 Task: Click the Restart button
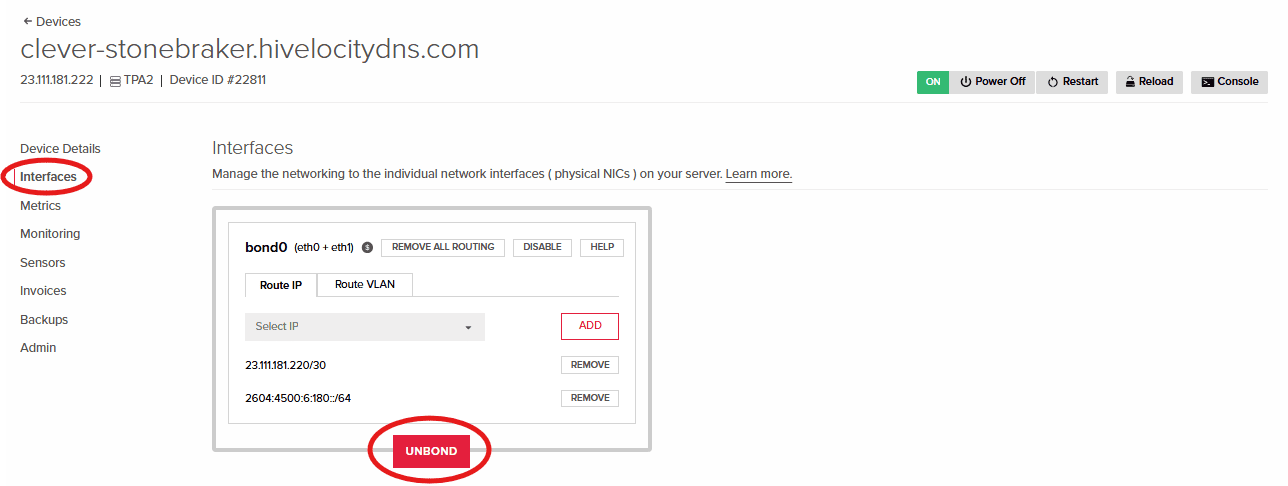(1072, 82)
